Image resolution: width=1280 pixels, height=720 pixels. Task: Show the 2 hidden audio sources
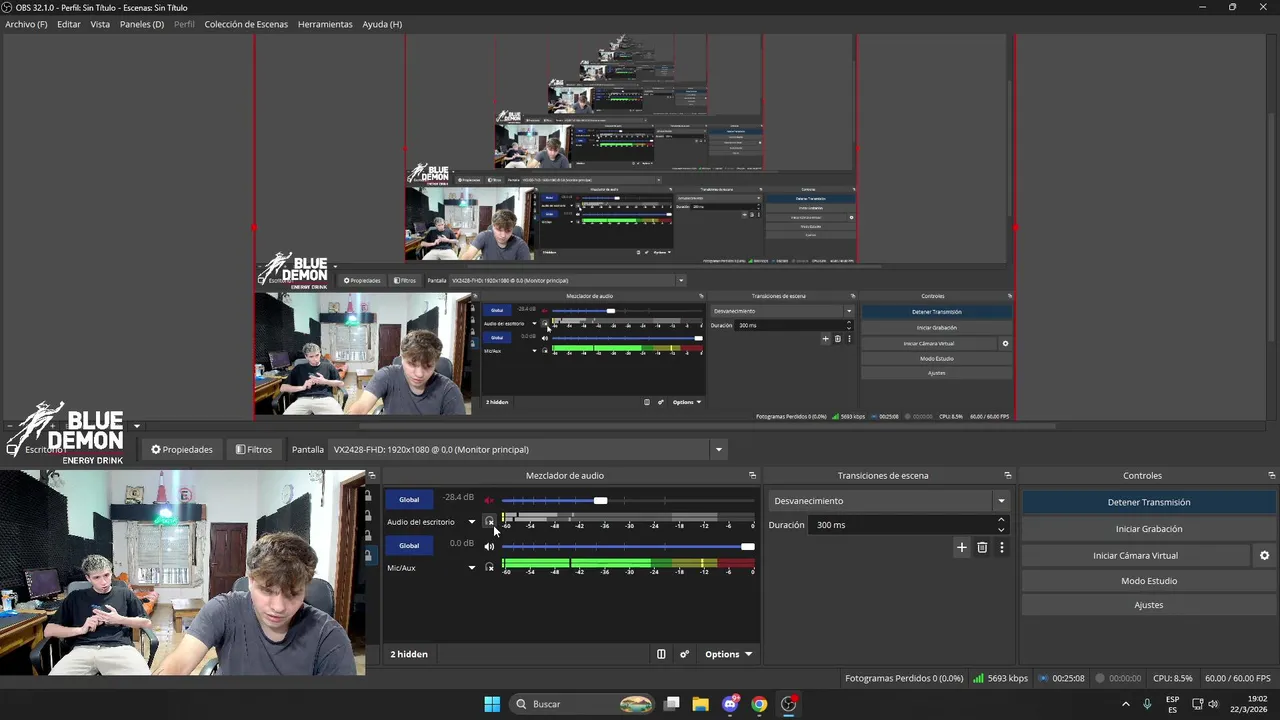click(409, 654)
